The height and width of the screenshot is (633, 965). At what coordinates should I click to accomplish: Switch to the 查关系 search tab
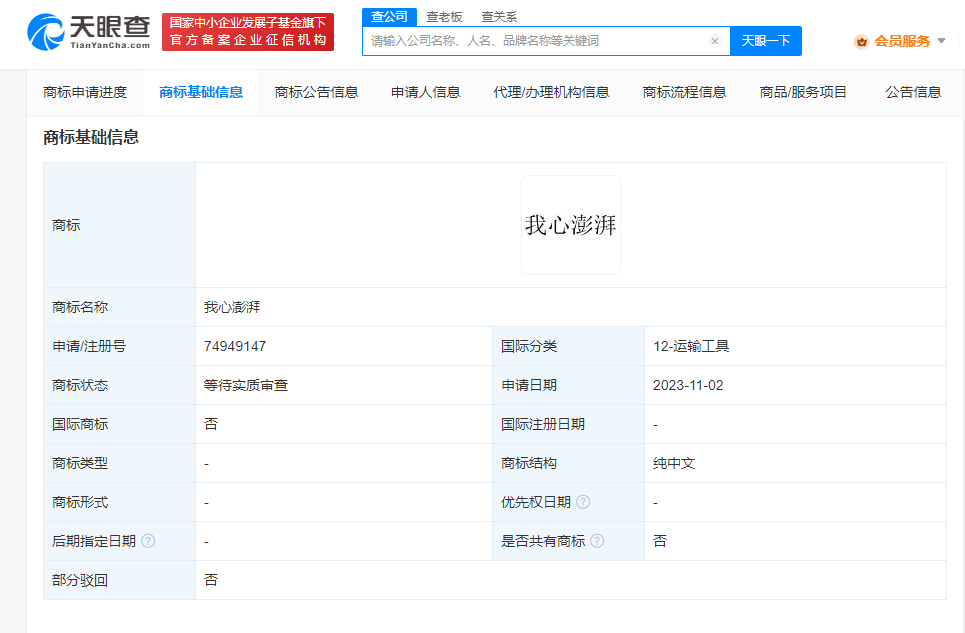click(x=499, y=17)
